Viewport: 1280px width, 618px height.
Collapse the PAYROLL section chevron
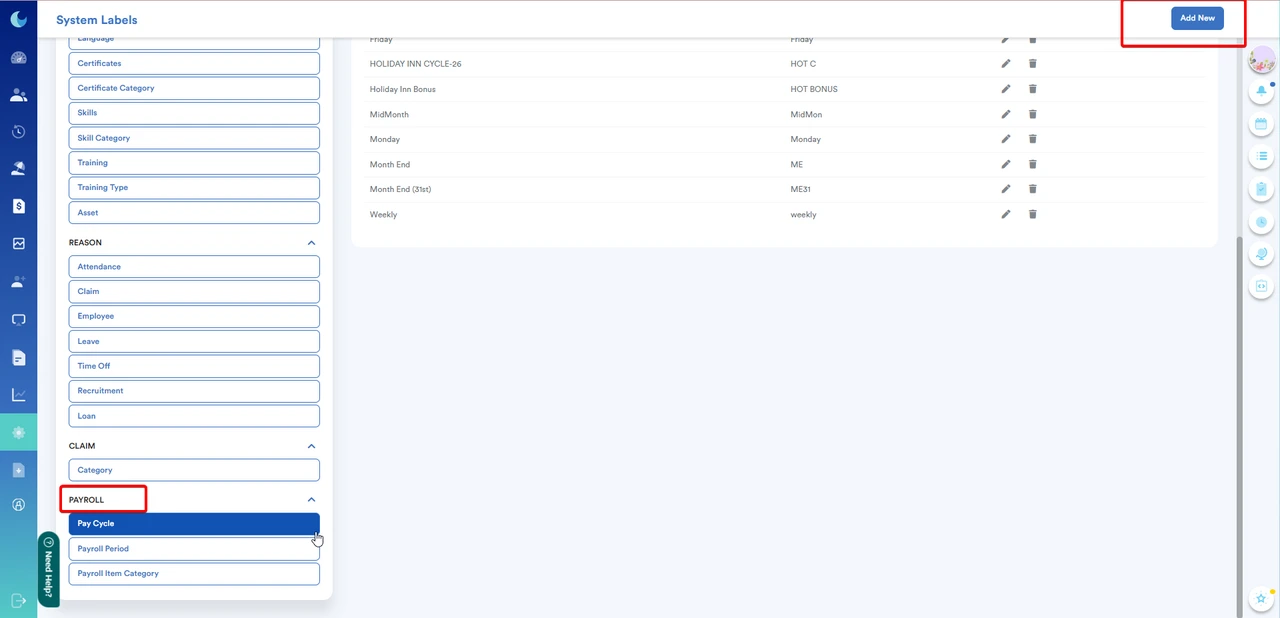click(x=311, y=500)
